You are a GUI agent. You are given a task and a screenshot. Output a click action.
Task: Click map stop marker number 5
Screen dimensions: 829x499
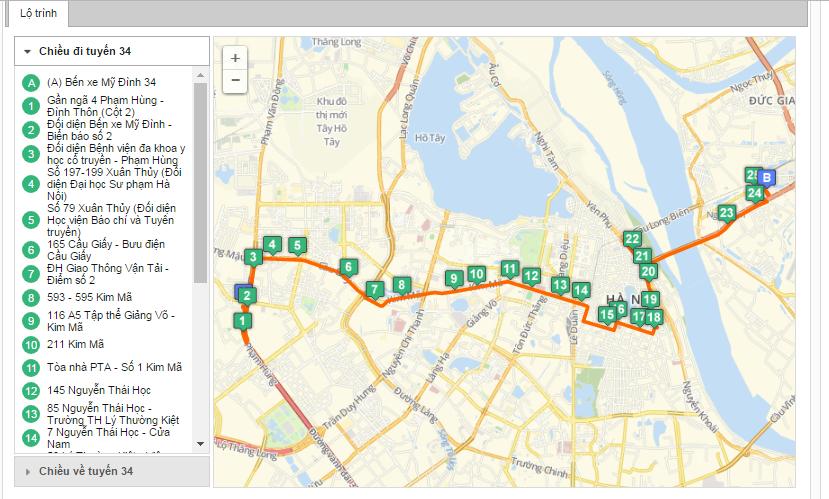click(x=296, y=244)
